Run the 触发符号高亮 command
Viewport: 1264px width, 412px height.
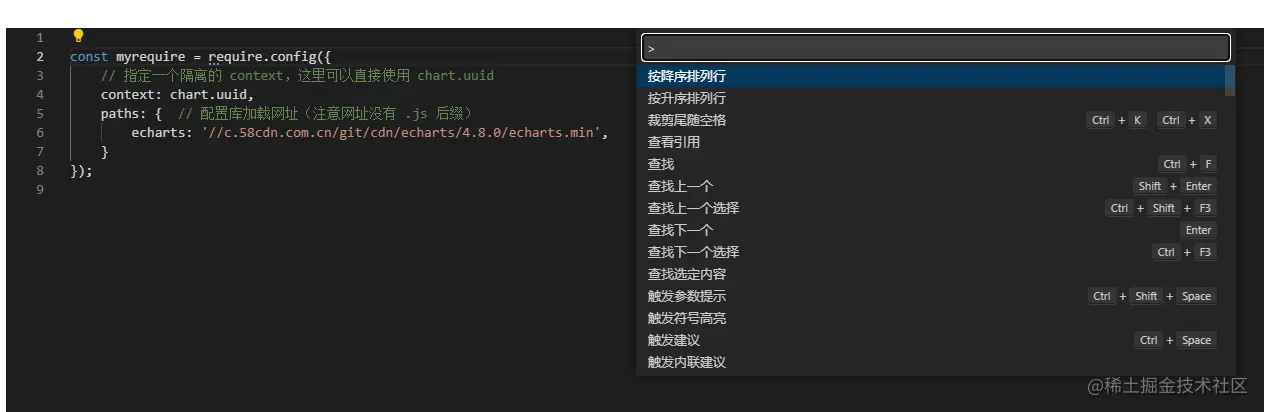pyautogui.click(x=931, y=318)
